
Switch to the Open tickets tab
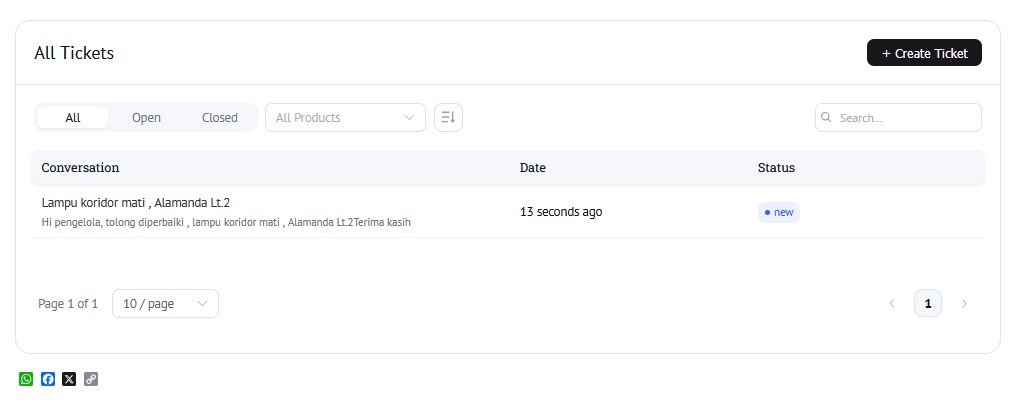pos(146,118)
